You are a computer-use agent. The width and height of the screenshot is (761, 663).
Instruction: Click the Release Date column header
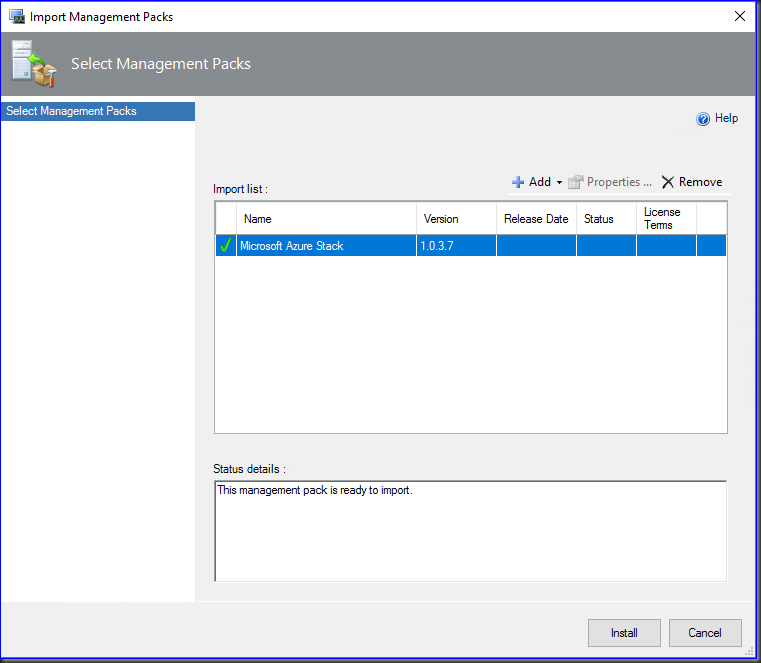tap(536, 219)
